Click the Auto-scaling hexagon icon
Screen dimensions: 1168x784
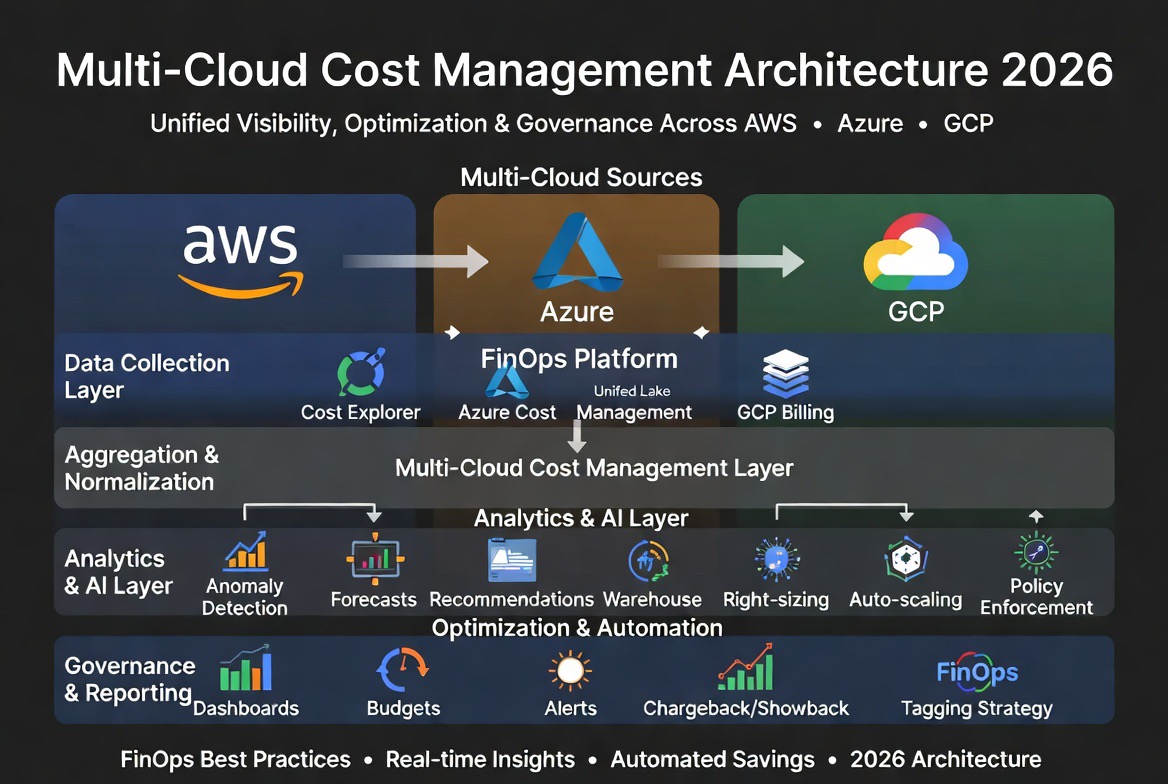[906, 559]
